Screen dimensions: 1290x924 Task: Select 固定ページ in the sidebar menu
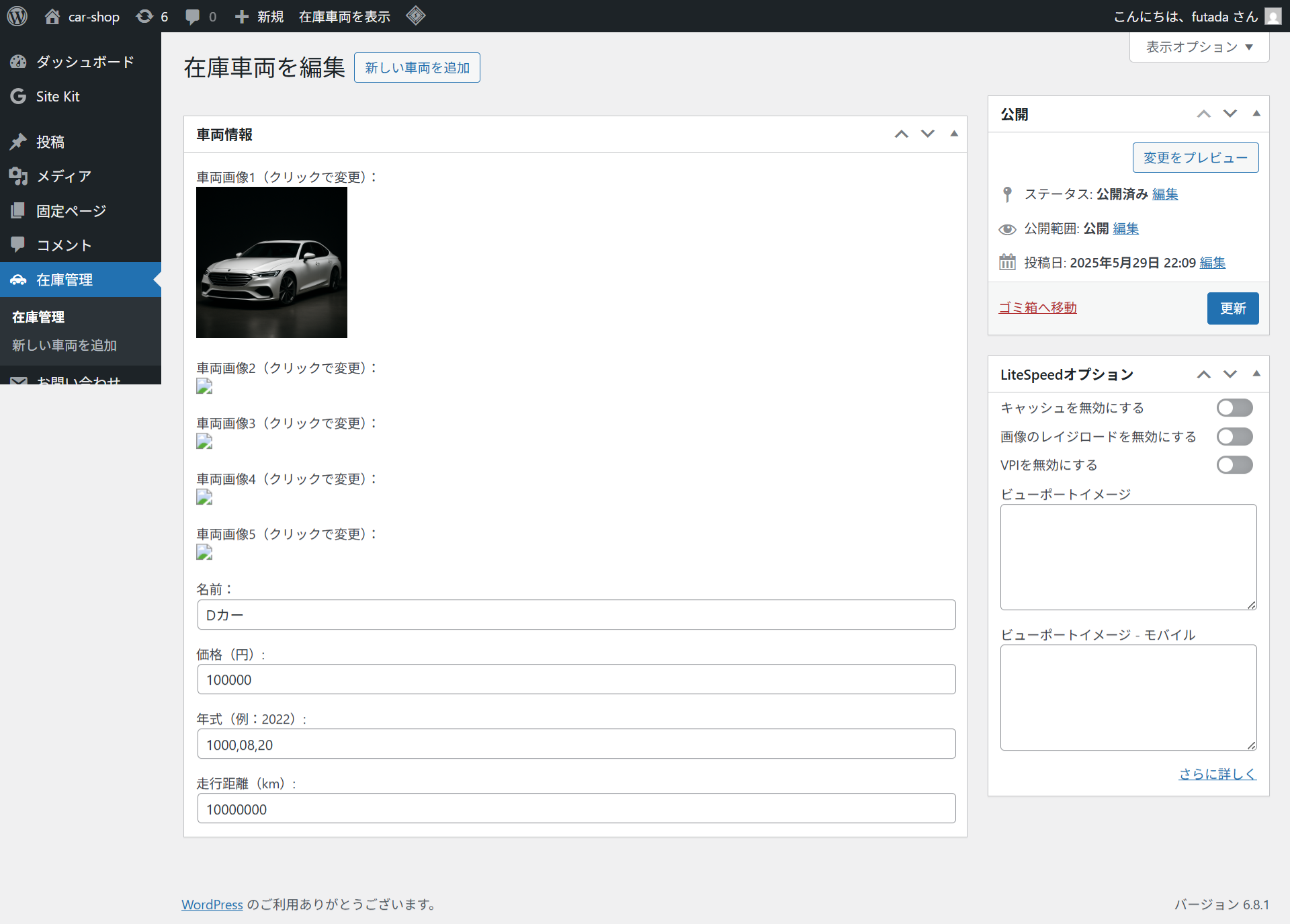coord(71,210)
